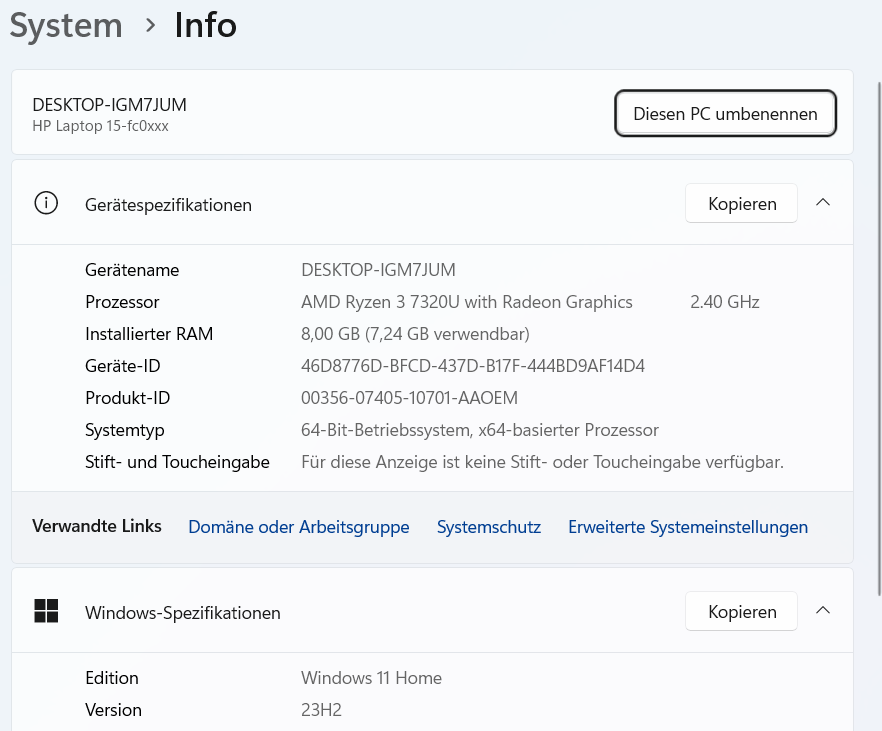Image resolution: width=882 pixels, height=731 pixels.
Task: Click the Diesen PC umbenennen button
Action: [x=725, y=113]
